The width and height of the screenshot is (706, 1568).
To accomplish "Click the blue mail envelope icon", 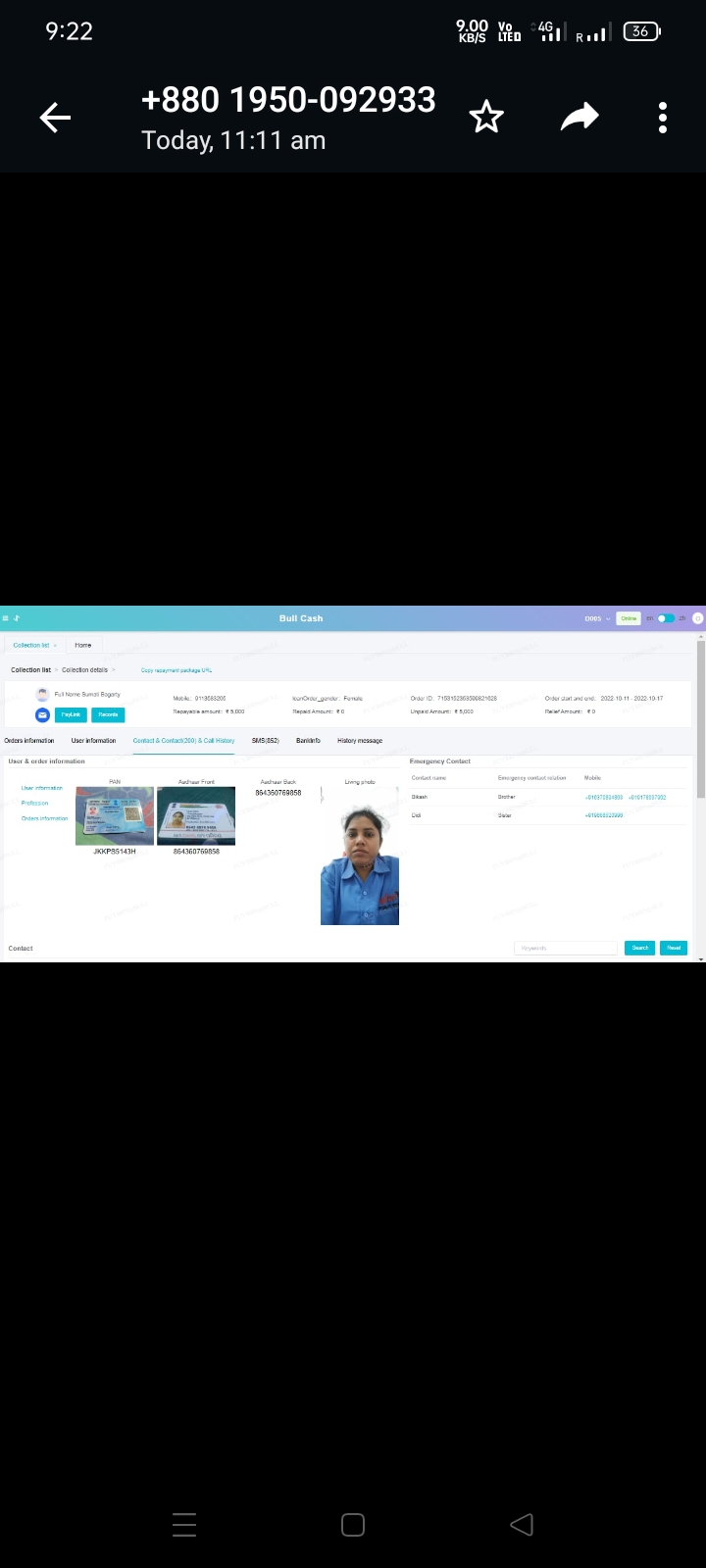I will click(x=42, y=714).
